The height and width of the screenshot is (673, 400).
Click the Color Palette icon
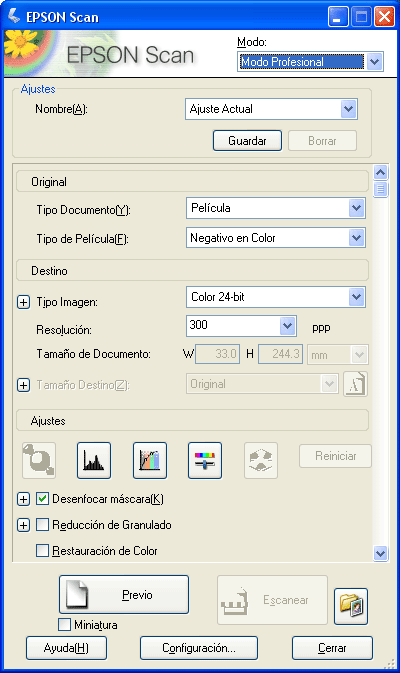pos(261,461)
